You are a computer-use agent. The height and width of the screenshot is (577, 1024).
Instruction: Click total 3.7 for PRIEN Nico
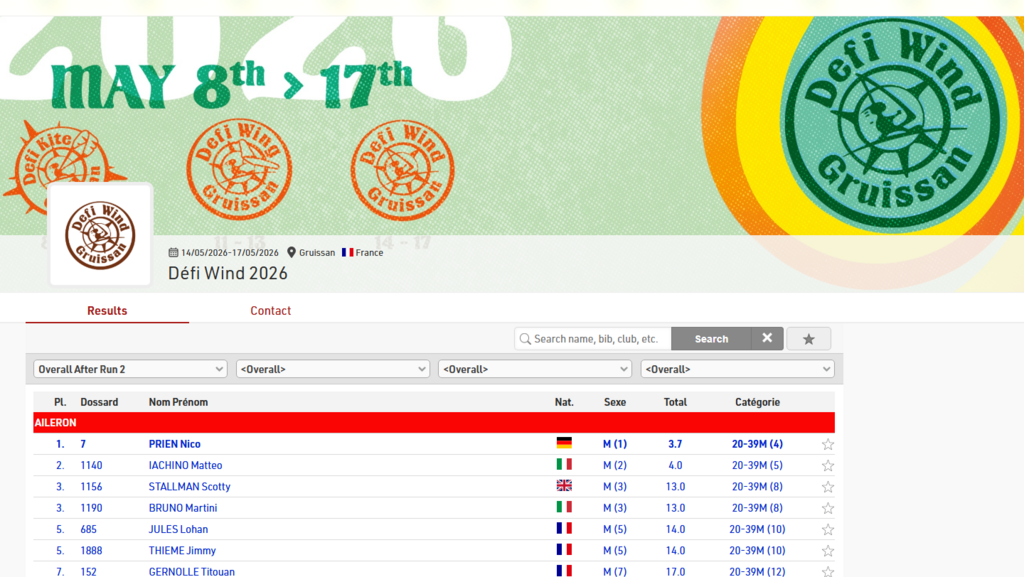click(675, 444)
